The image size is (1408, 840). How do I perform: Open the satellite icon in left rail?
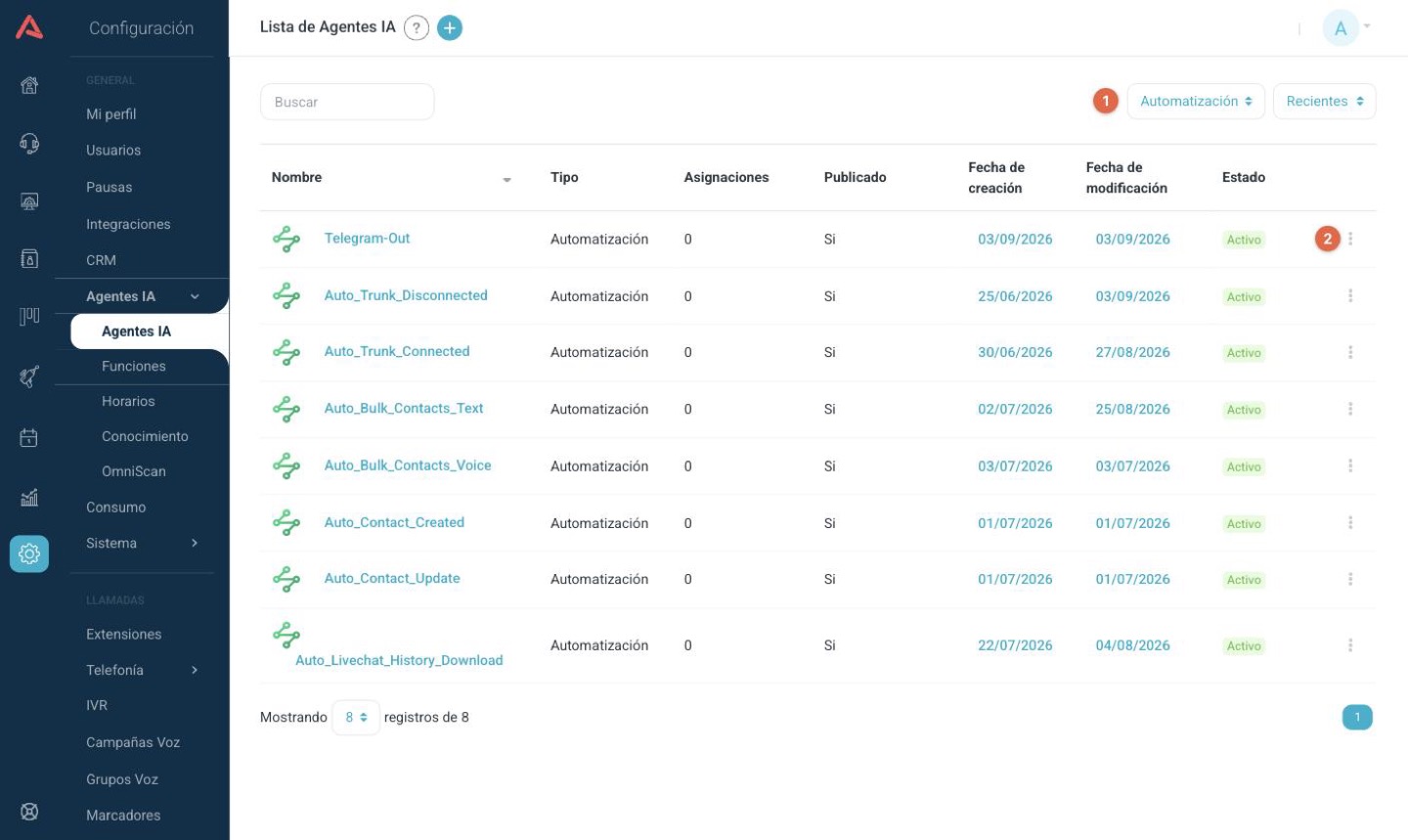coord(29,376)
